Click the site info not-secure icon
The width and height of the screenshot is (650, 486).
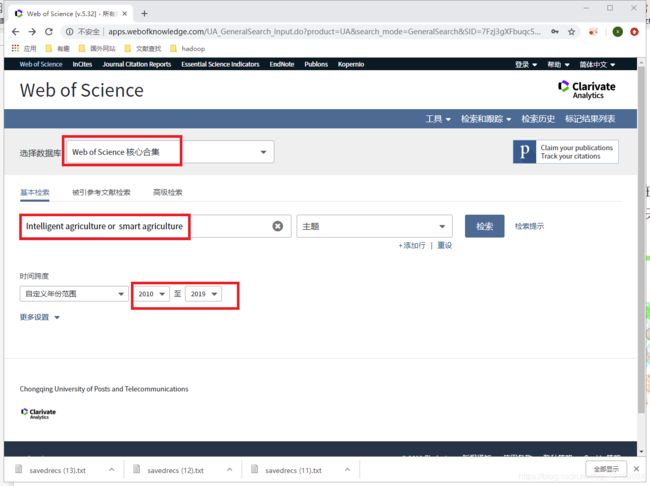[x=70, y=32]
